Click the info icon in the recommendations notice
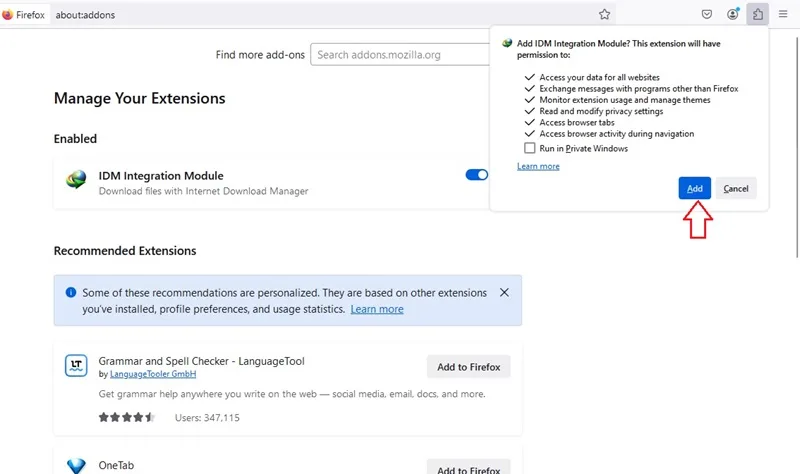The width and height of the screenshot is (800, 474). click(x=71, y=292)
